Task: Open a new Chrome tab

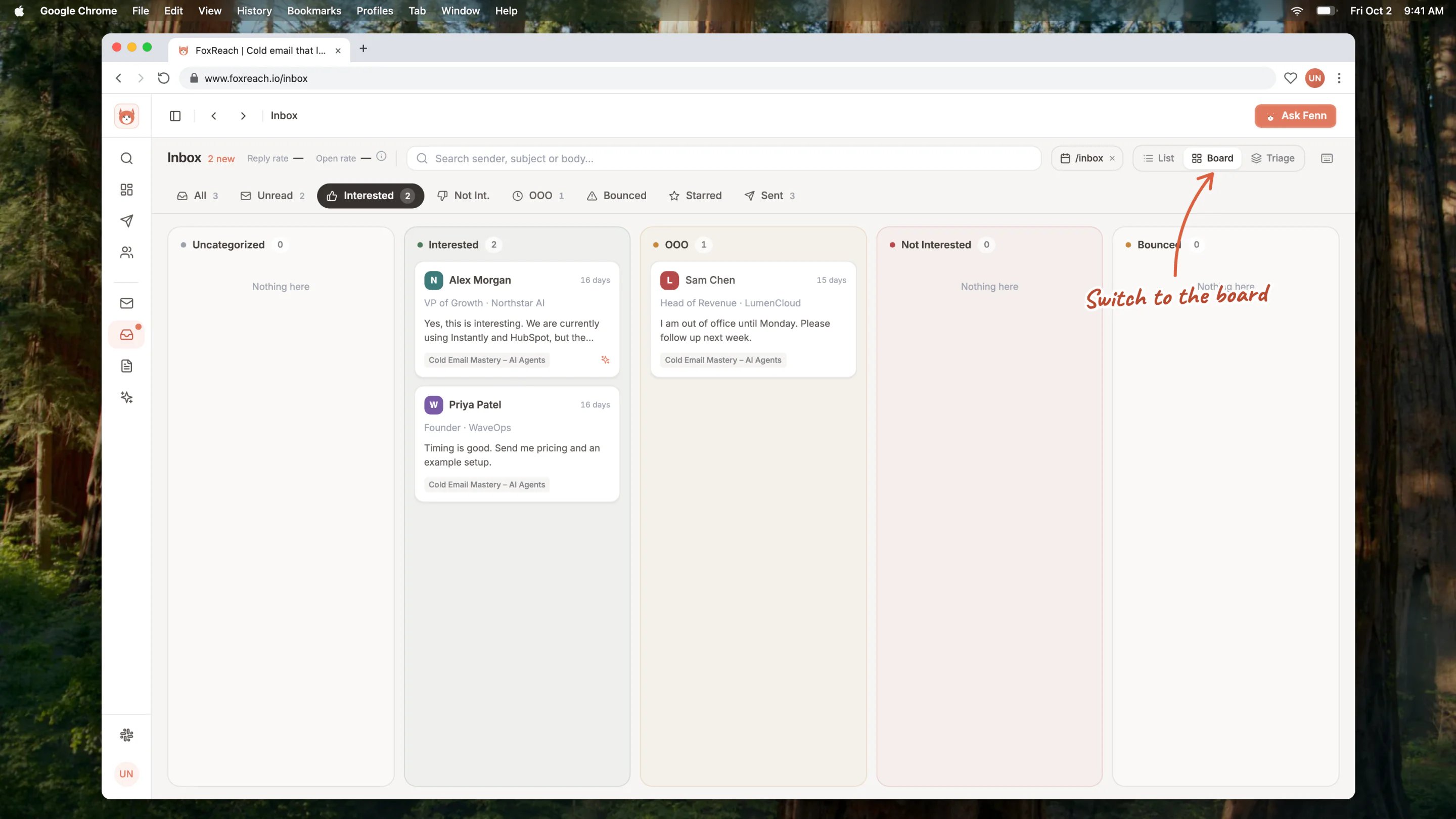Action: 363,49
